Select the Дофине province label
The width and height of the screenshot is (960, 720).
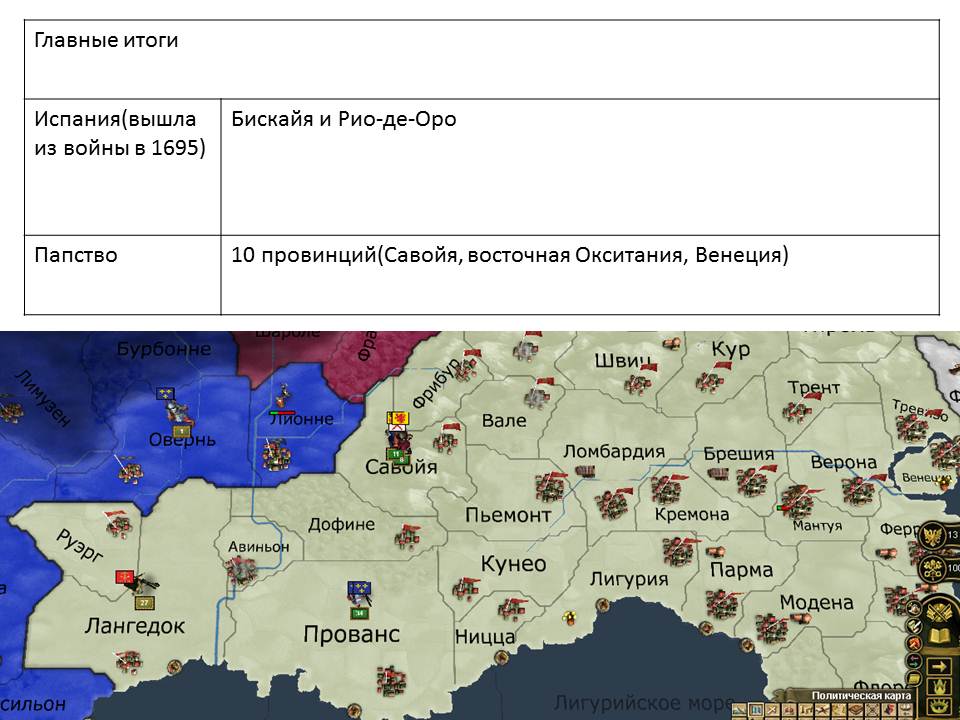pyautogui.click(x=341, y=524)
